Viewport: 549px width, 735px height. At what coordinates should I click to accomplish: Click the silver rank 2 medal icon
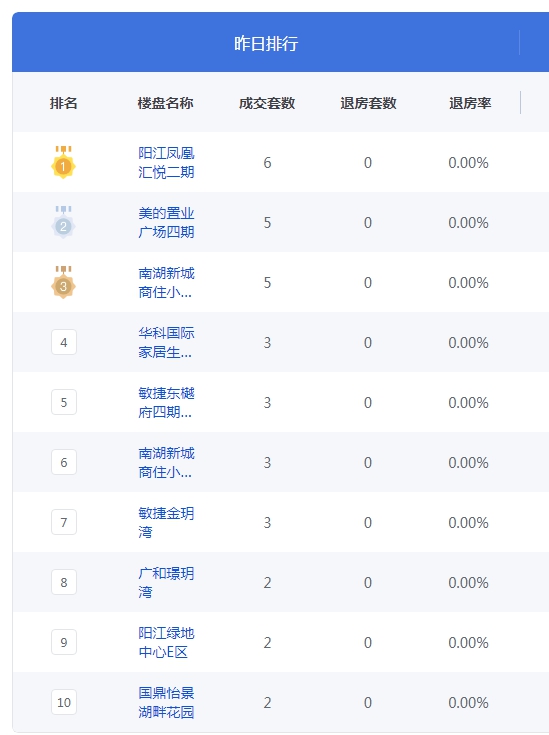point(63,222)
